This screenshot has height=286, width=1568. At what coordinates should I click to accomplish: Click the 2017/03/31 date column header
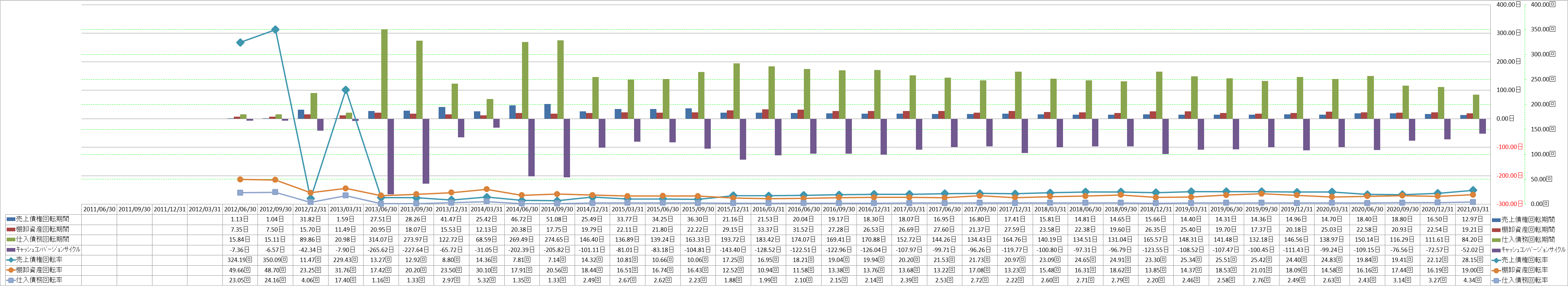pyautogui.click(x=909, y=209)
